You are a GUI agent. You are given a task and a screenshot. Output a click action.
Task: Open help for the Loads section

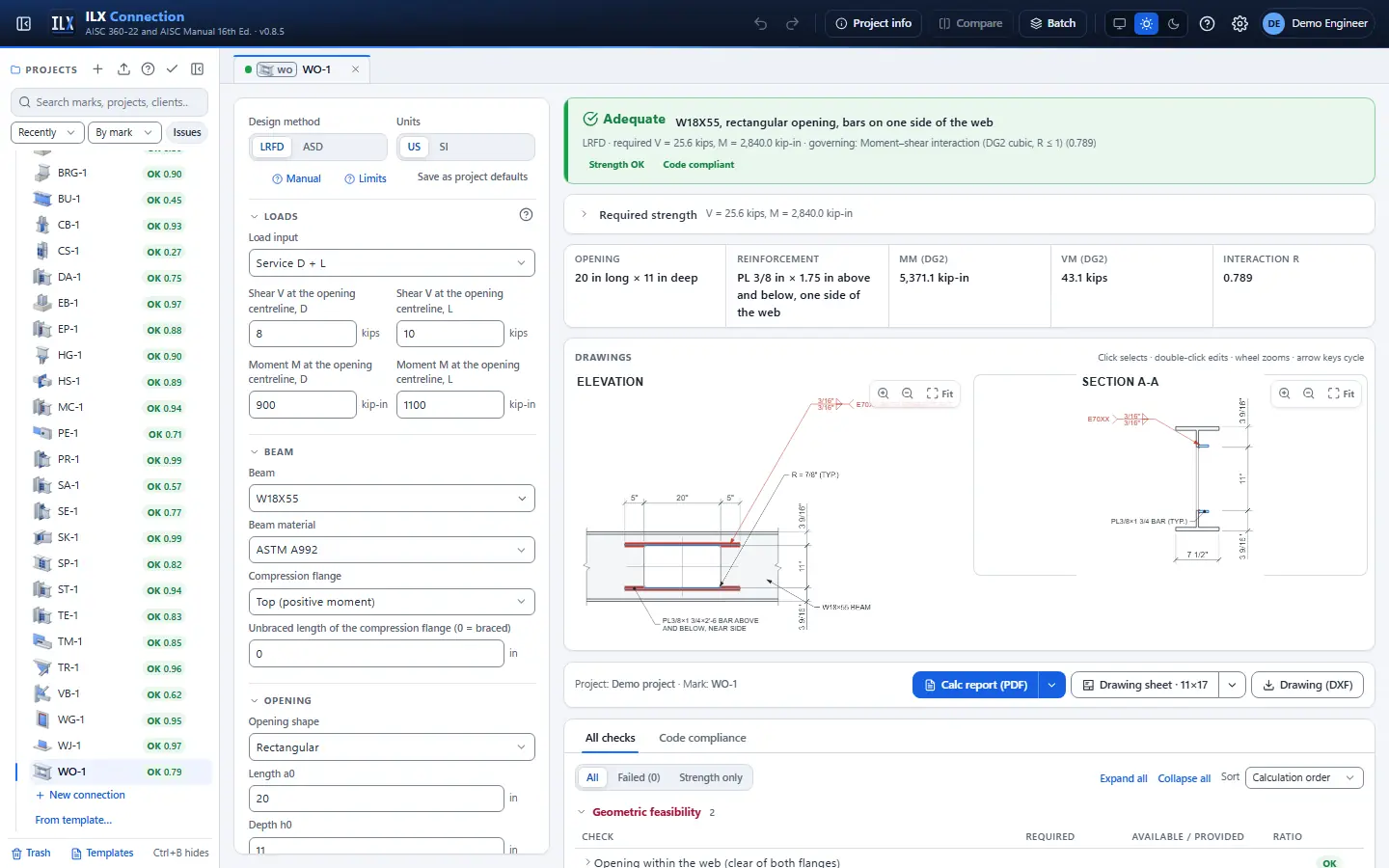(x=526, y=215)
